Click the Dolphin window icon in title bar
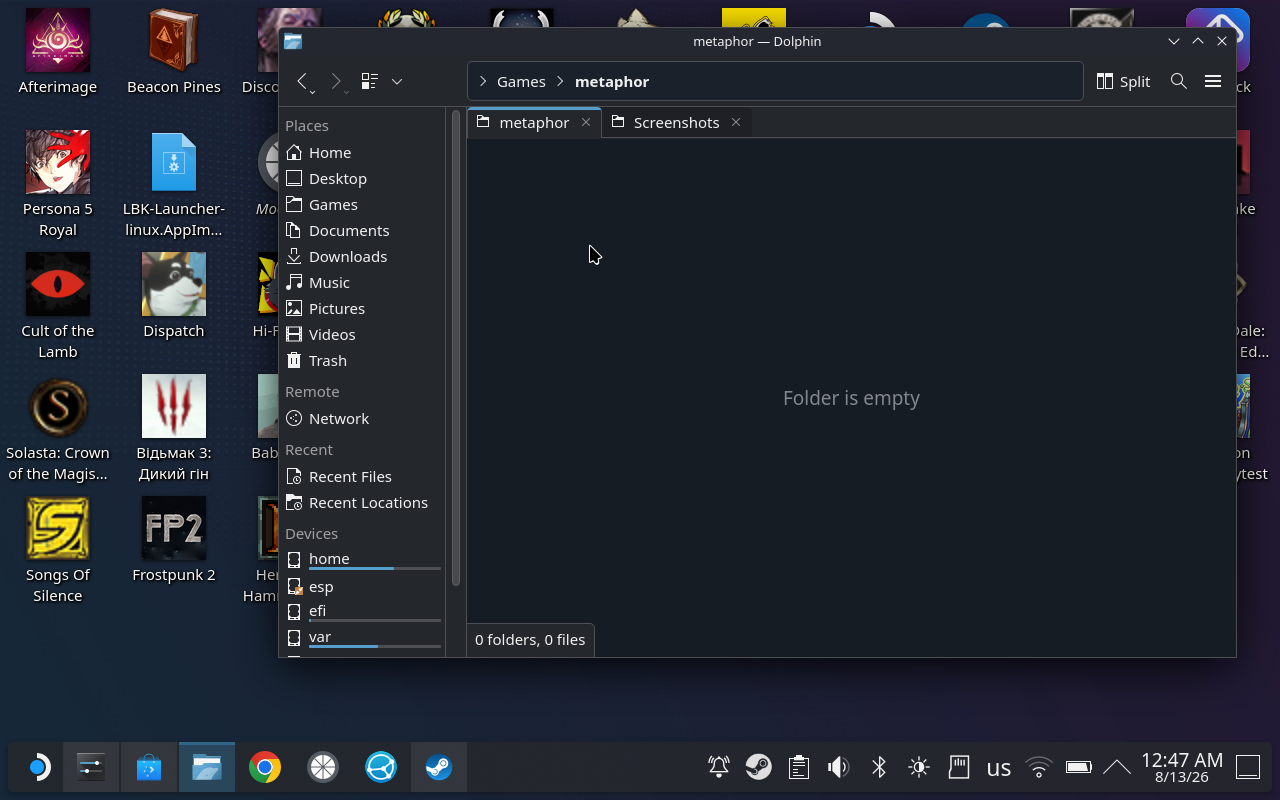This screenshot has width=1280, height=800. click(x=293, y=41)
